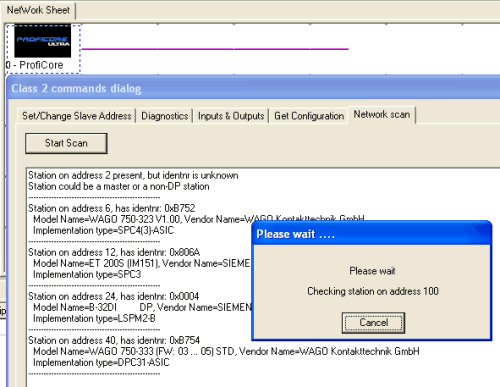
Task: Click Model Name ET 200S (IM151) line
Action: tap(142, 263)
